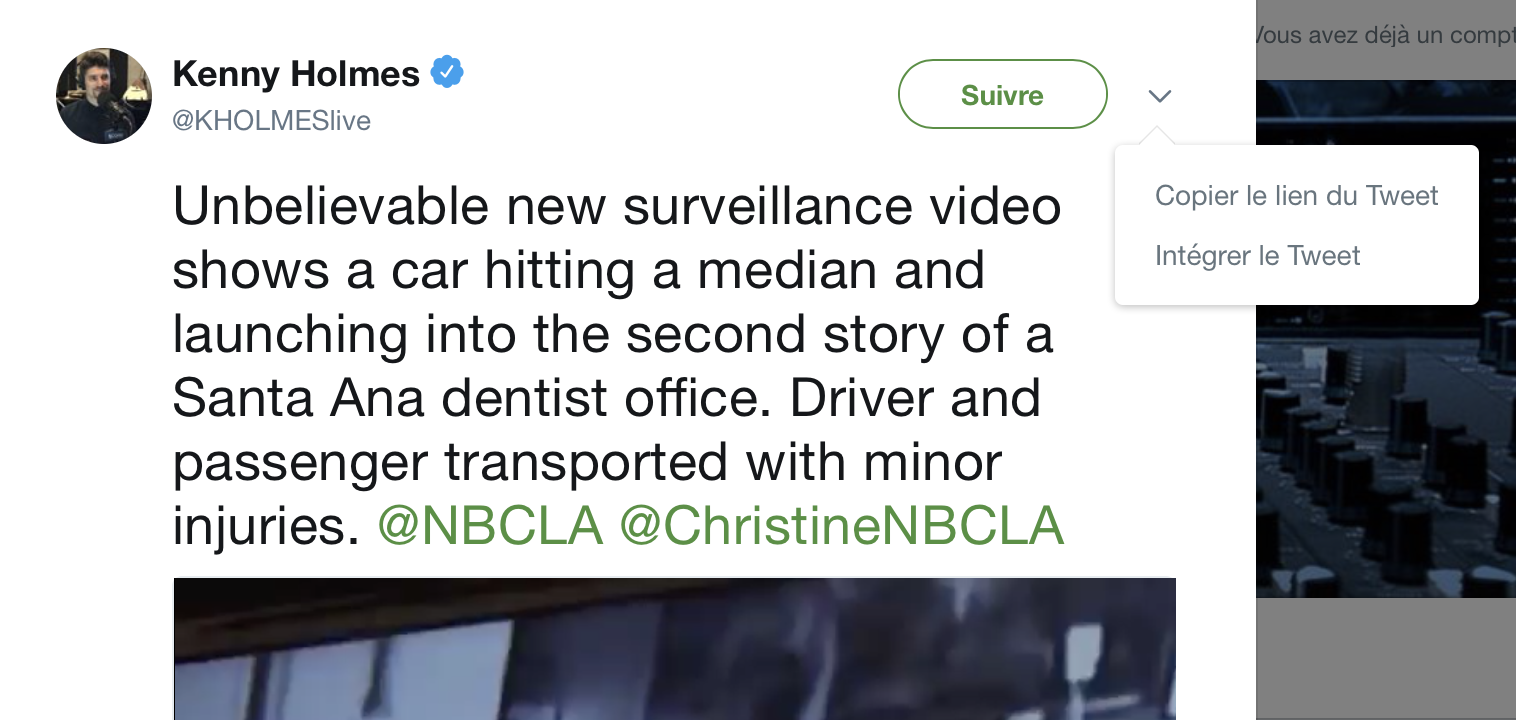The height and width of the screenshot is (720, 1516).
Task: Click 'launching into the second story' line
Action: [612, 334]
